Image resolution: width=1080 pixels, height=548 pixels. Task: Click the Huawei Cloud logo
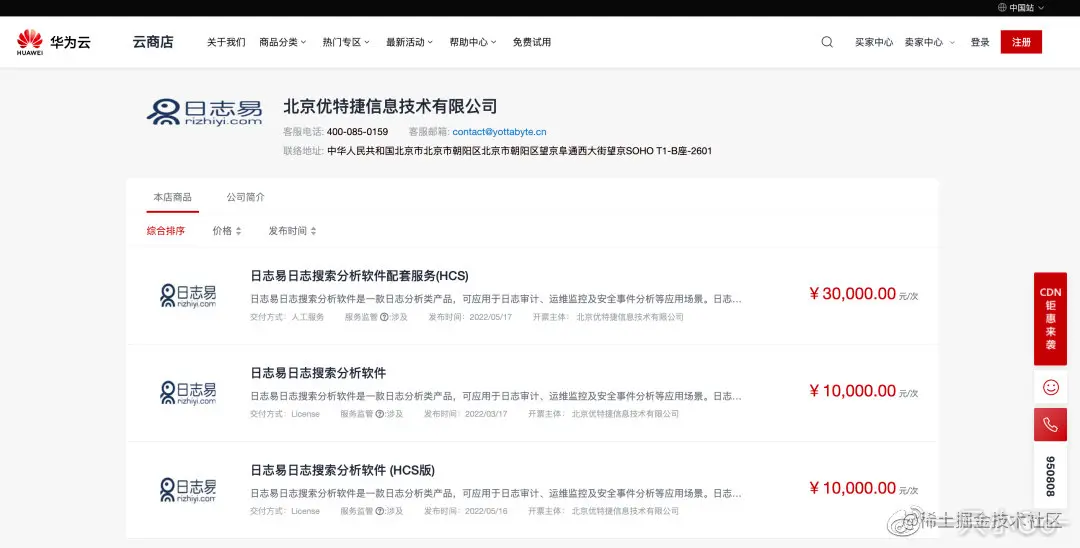tap(54, 42)
